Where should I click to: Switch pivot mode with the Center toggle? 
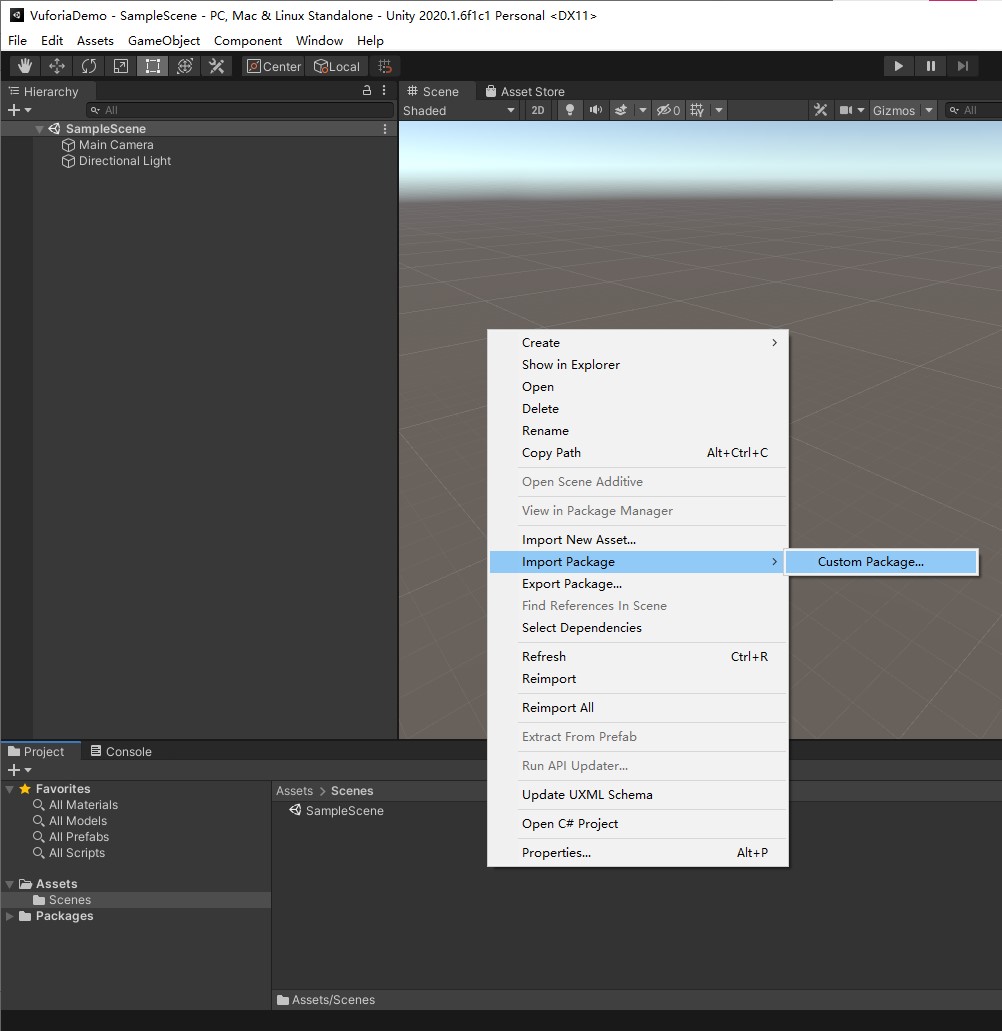click(x=272, y=66)
